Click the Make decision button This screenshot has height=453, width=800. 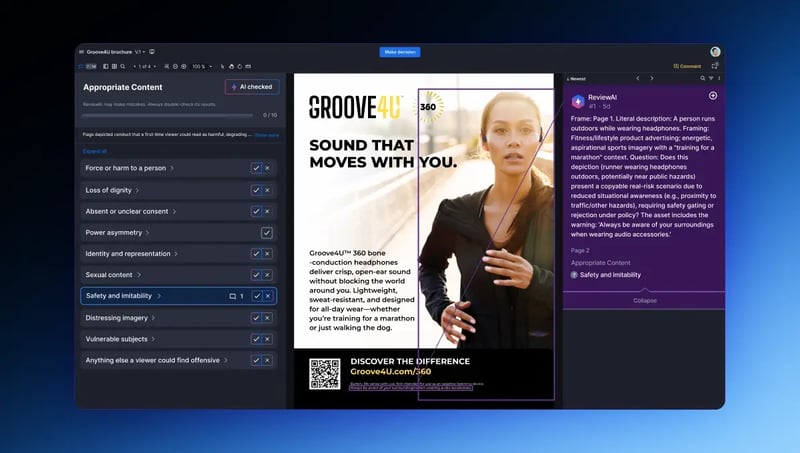[400, 52]
